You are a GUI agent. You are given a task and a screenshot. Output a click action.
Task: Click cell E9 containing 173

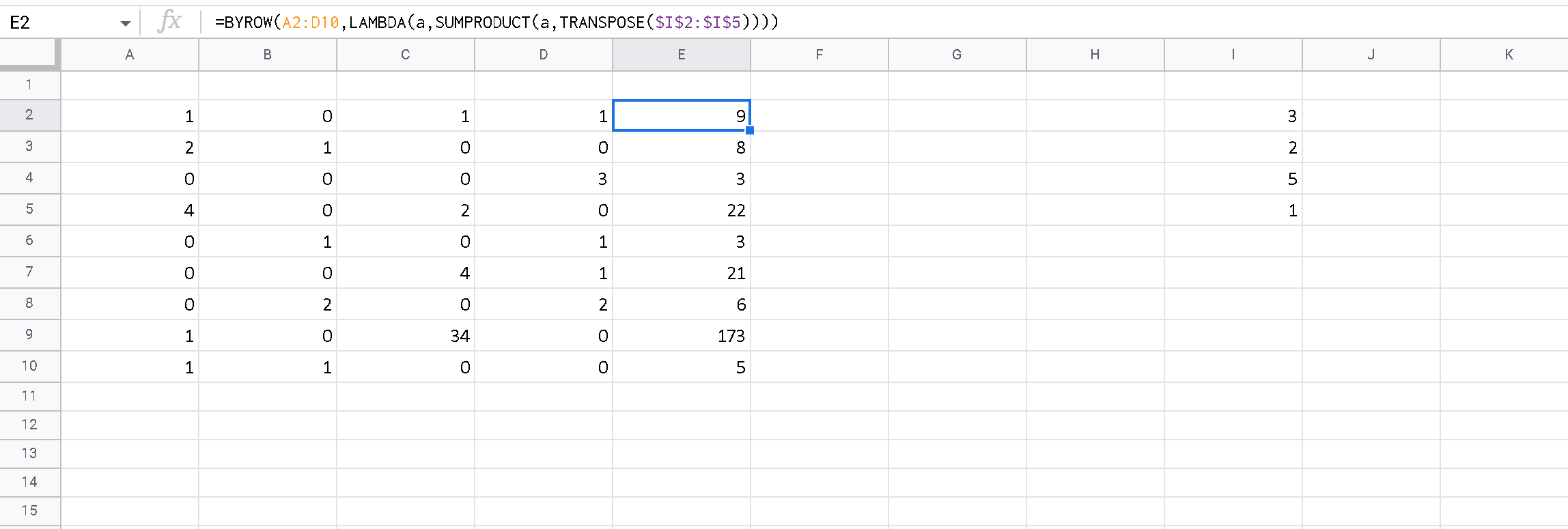click(682, 335)
